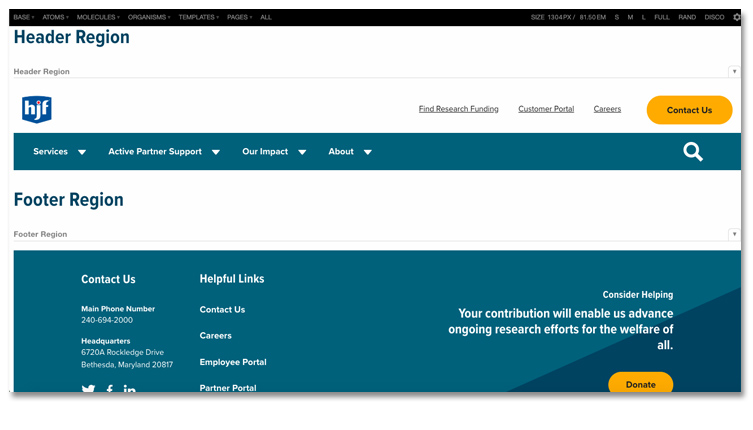Open the Footer Region heading link
The width and height of the screenshot is (753, 430).
tap(69, 200)
